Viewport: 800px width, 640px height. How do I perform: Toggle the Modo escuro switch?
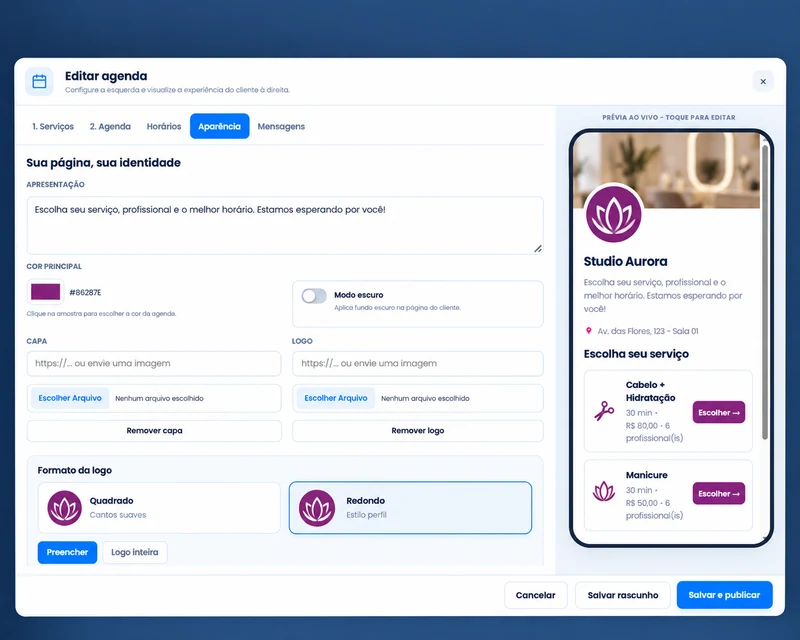point(314,296)
